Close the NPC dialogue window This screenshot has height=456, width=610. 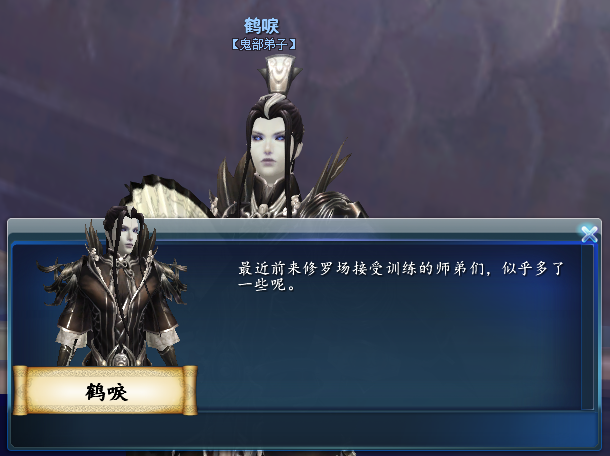coord(589,234)
